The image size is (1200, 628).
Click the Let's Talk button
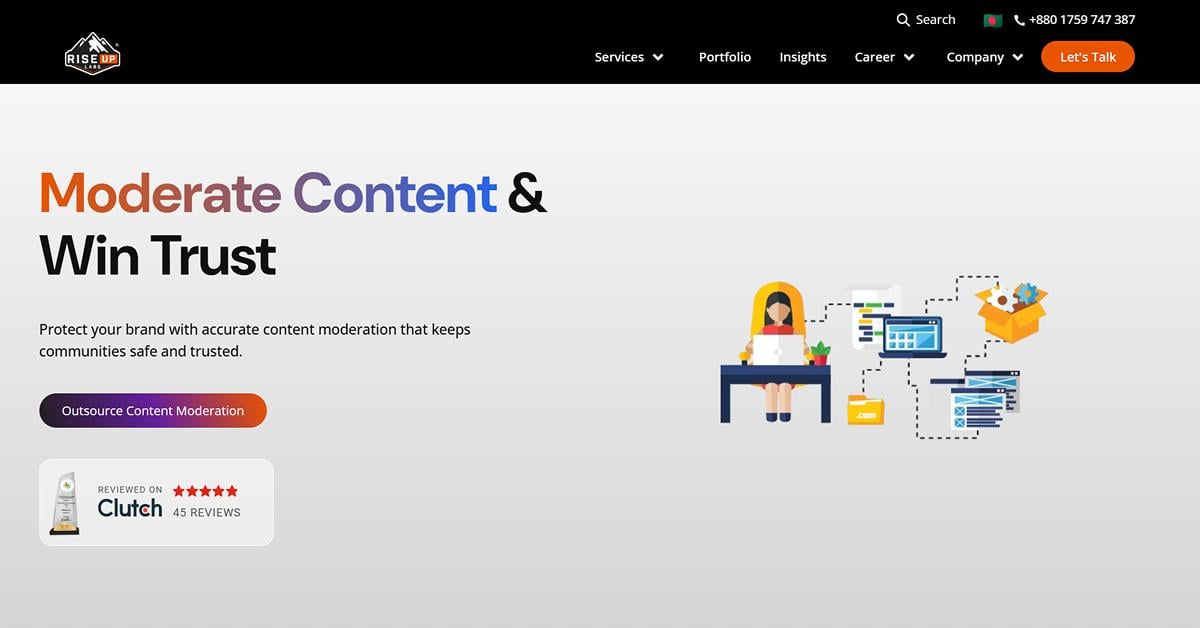pyautogui.click(x=1088, y=57)
